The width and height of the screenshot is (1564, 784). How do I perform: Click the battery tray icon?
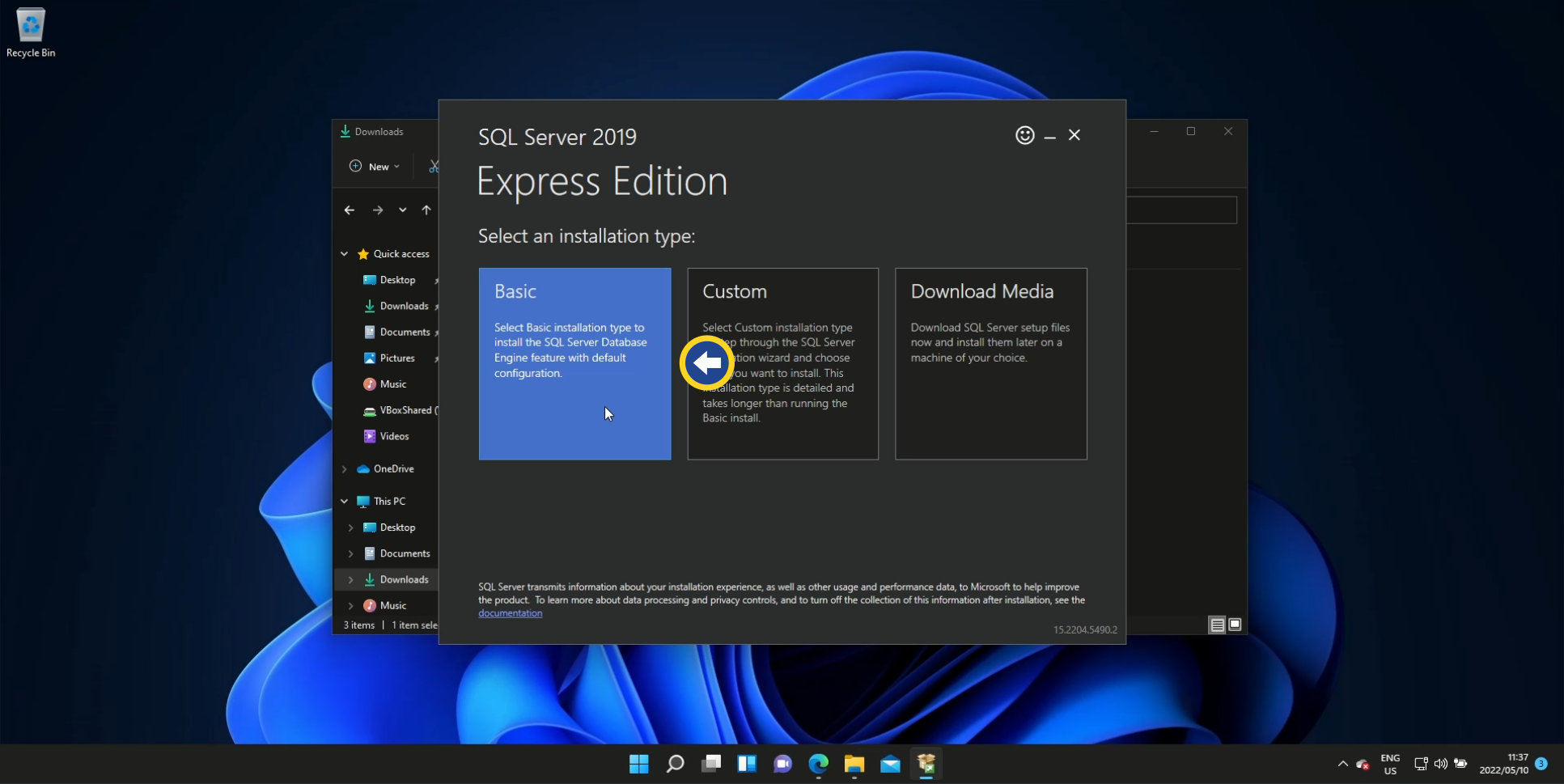1460,764
